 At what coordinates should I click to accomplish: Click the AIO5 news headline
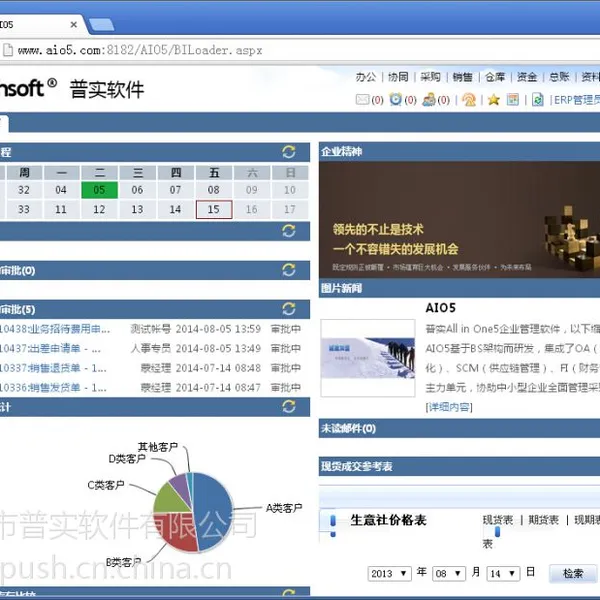tap(441, 308)
